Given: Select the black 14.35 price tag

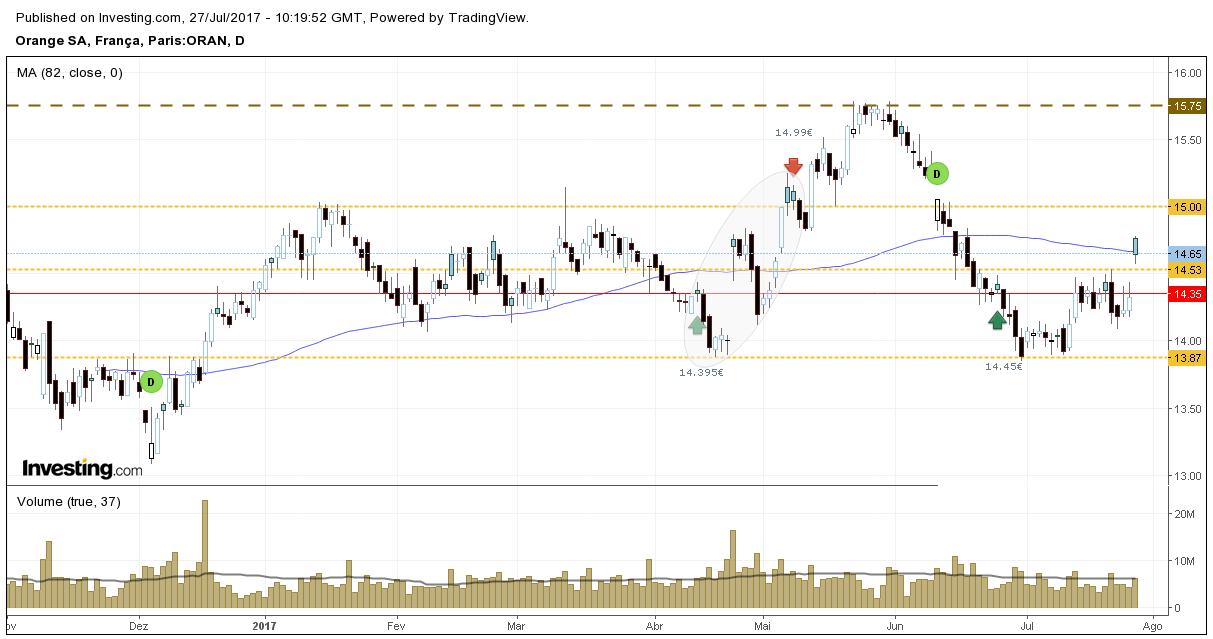Looking at the screenshot, I should (1185, 294).
